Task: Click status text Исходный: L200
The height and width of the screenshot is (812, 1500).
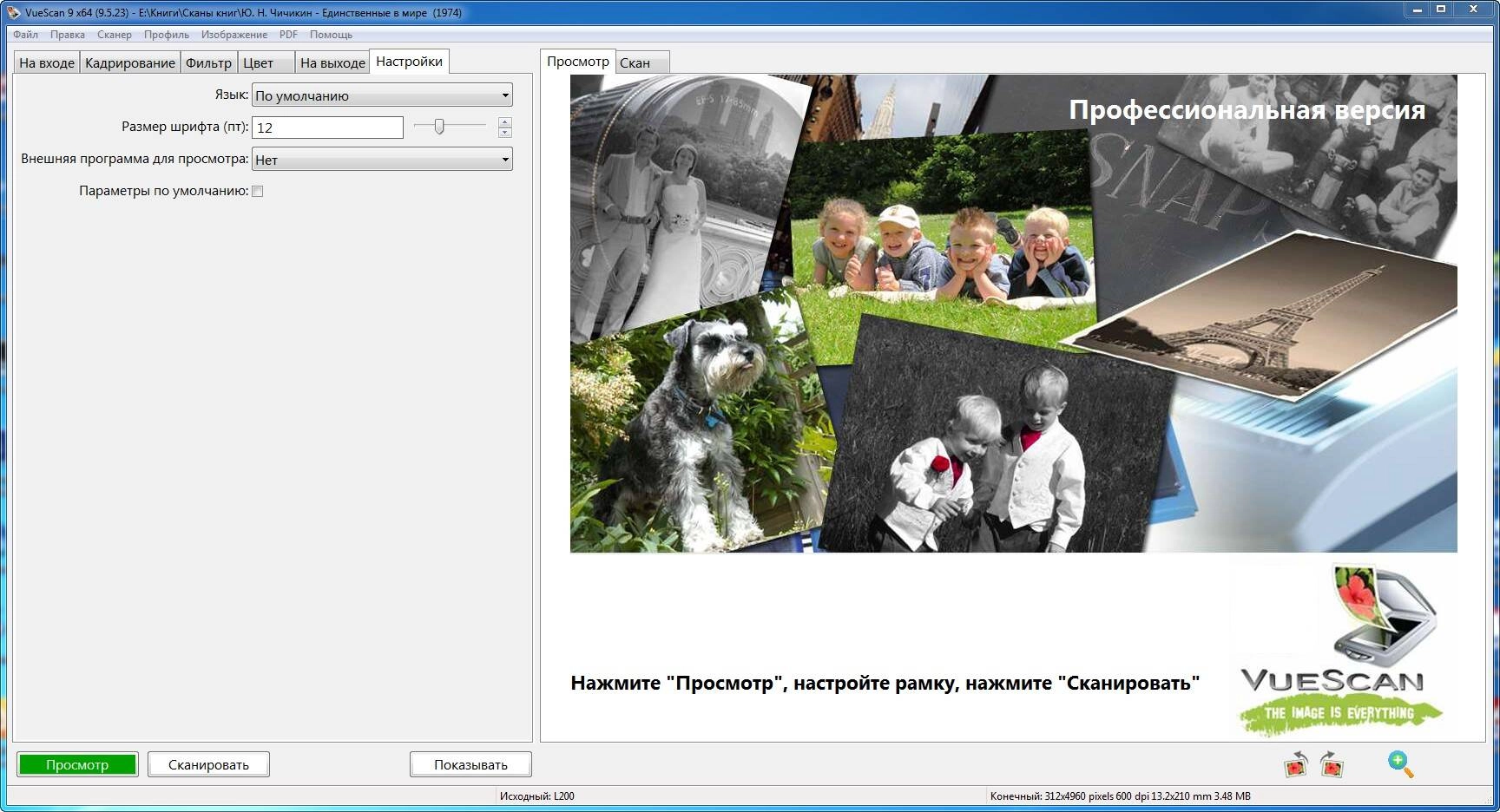Action: (x=536, y=796)
